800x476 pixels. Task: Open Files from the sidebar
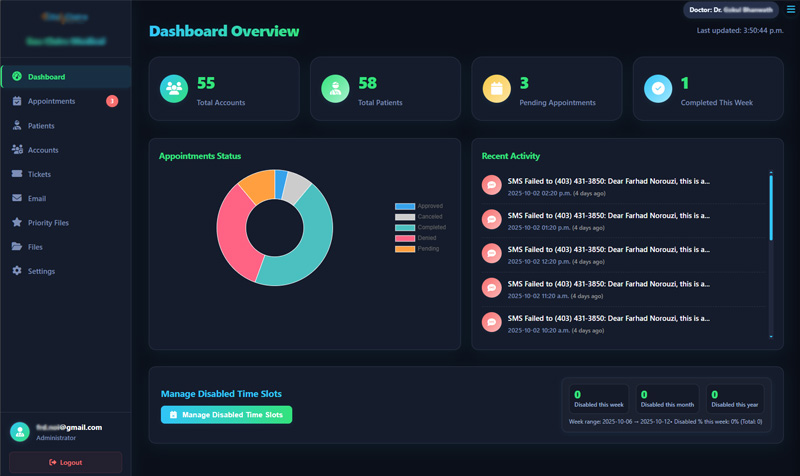66,246
